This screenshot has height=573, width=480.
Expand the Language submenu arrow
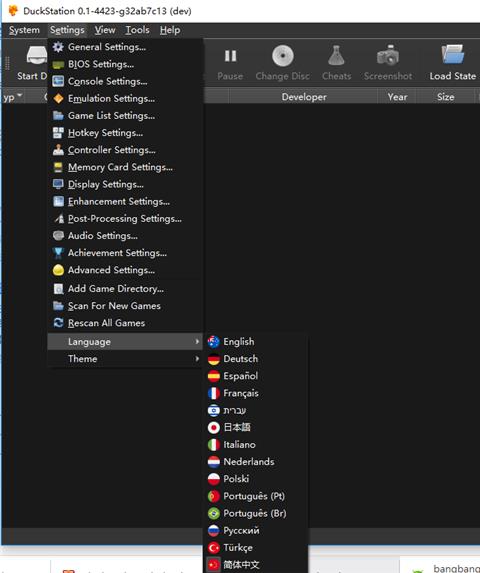[197, 341]
